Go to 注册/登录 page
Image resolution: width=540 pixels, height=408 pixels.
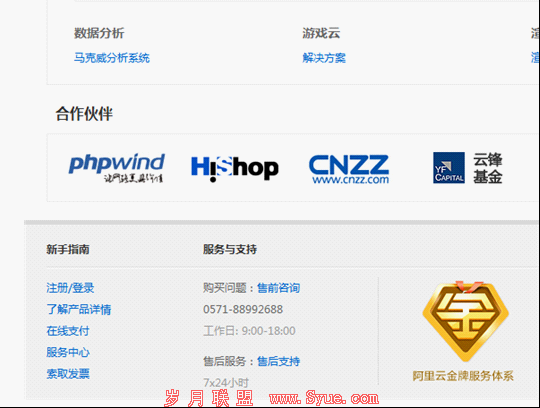point(70,288)
